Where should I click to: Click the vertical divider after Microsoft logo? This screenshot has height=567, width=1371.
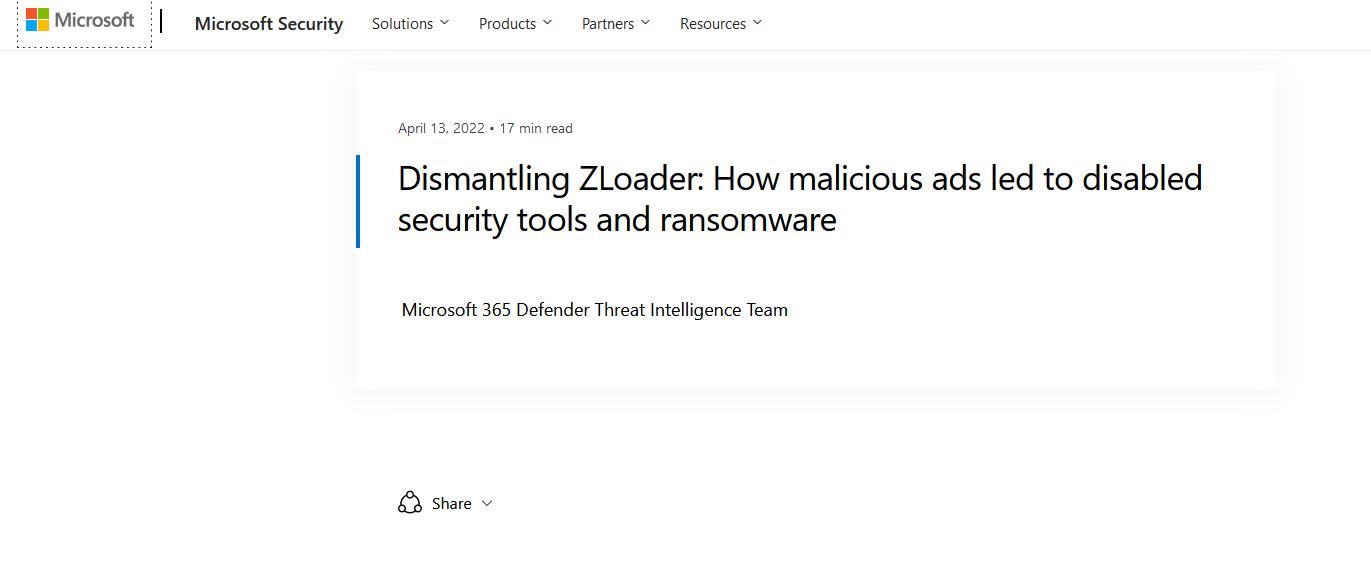(161, 22)
